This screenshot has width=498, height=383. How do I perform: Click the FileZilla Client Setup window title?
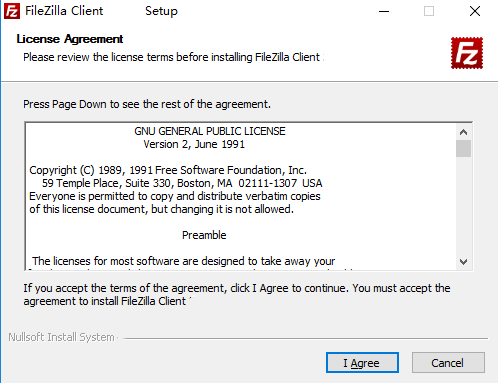pos(101,11)
